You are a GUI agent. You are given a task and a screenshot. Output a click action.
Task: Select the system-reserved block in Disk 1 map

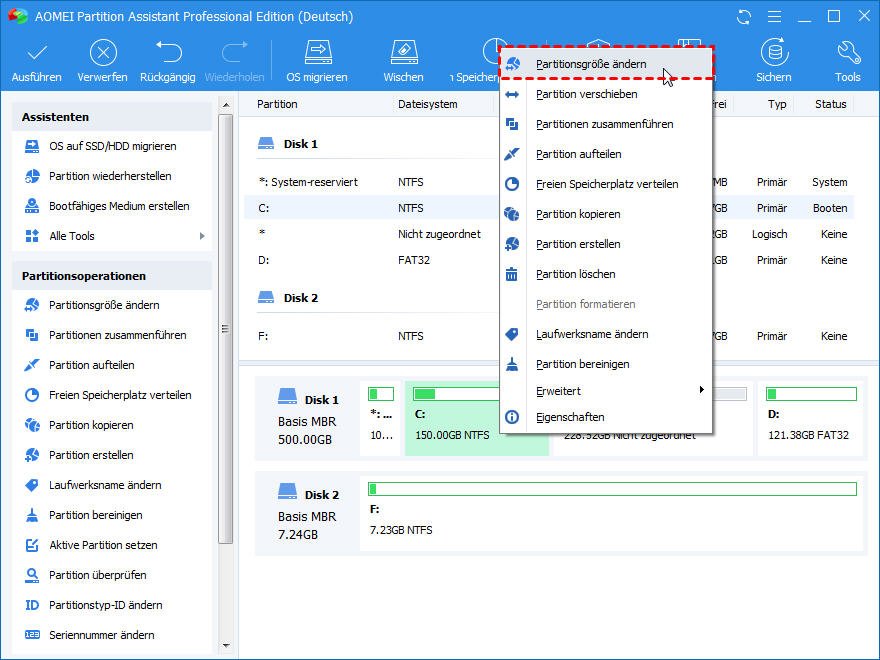coord(381,418)
